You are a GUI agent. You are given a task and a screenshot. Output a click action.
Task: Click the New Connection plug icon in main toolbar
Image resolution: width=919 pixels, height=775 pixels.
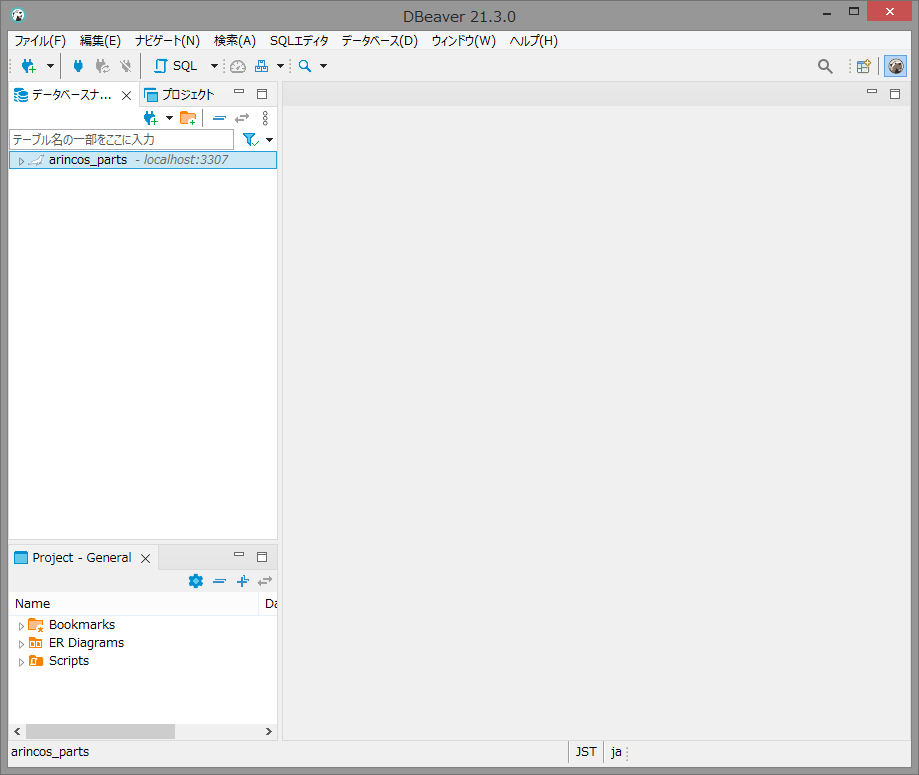[29, 66]
